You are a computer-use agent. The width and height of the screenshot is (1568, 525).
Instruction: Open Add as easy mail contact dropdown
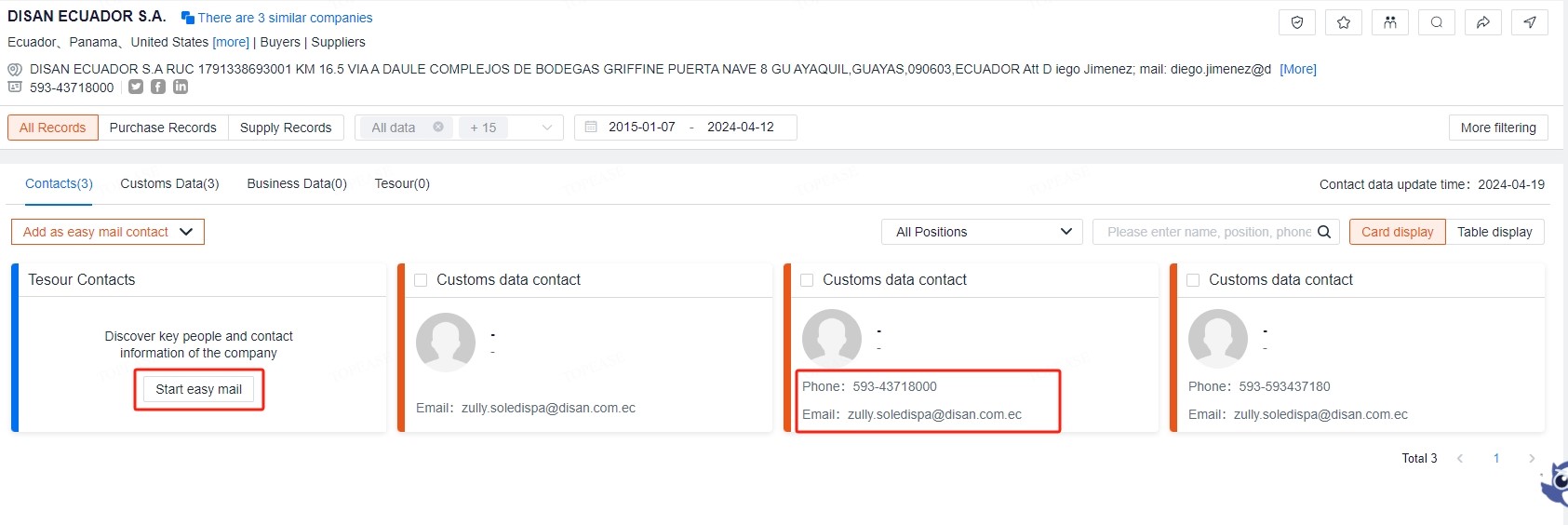[x=108, y=232]
